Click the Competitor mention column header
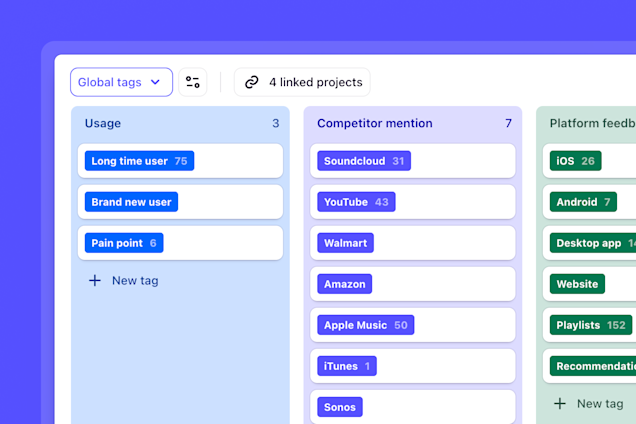Viewport: 636px width, 424px height. point(375,123)
